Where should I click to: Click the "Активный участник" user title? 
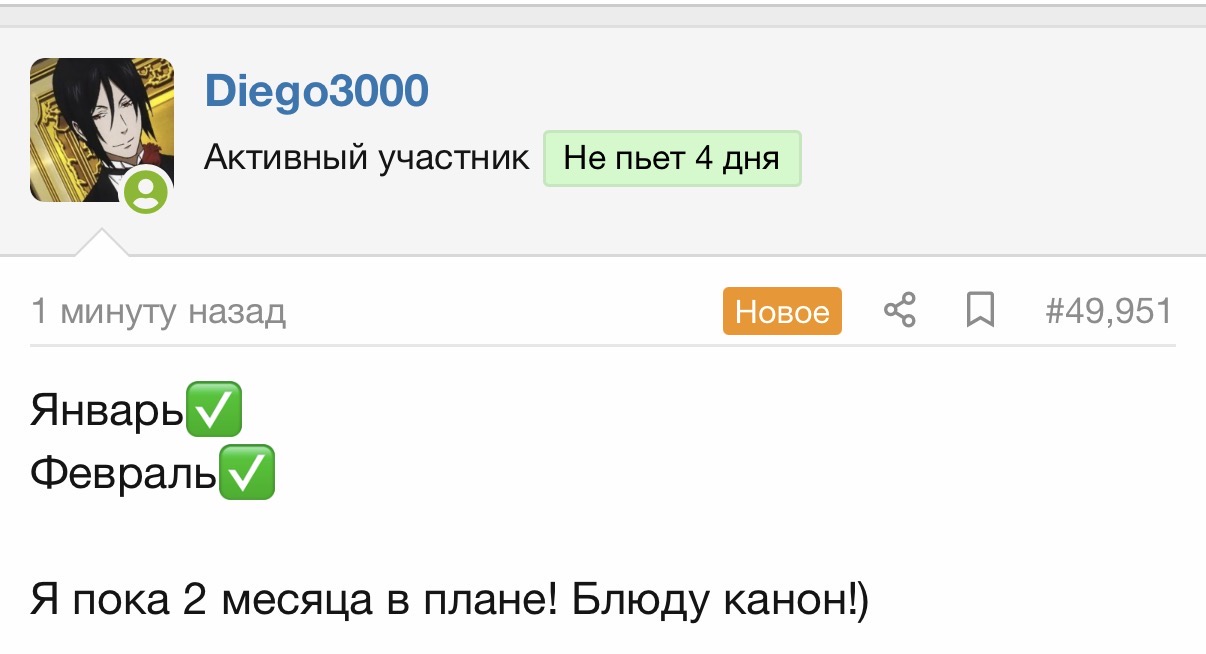coord(366,158)
